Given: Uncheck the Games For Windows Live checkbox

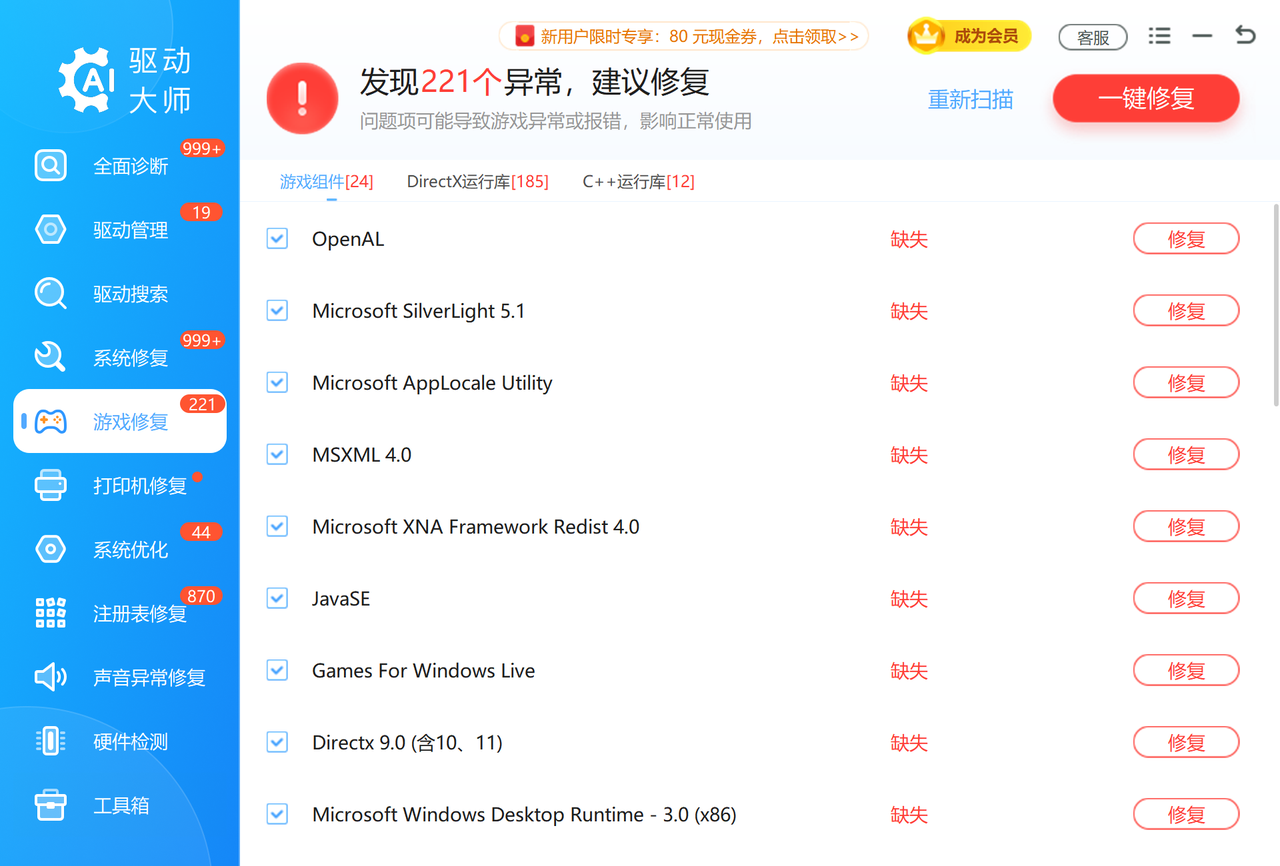Looking at the screenshot, I should pyautogui.click(x=277, y=671).
